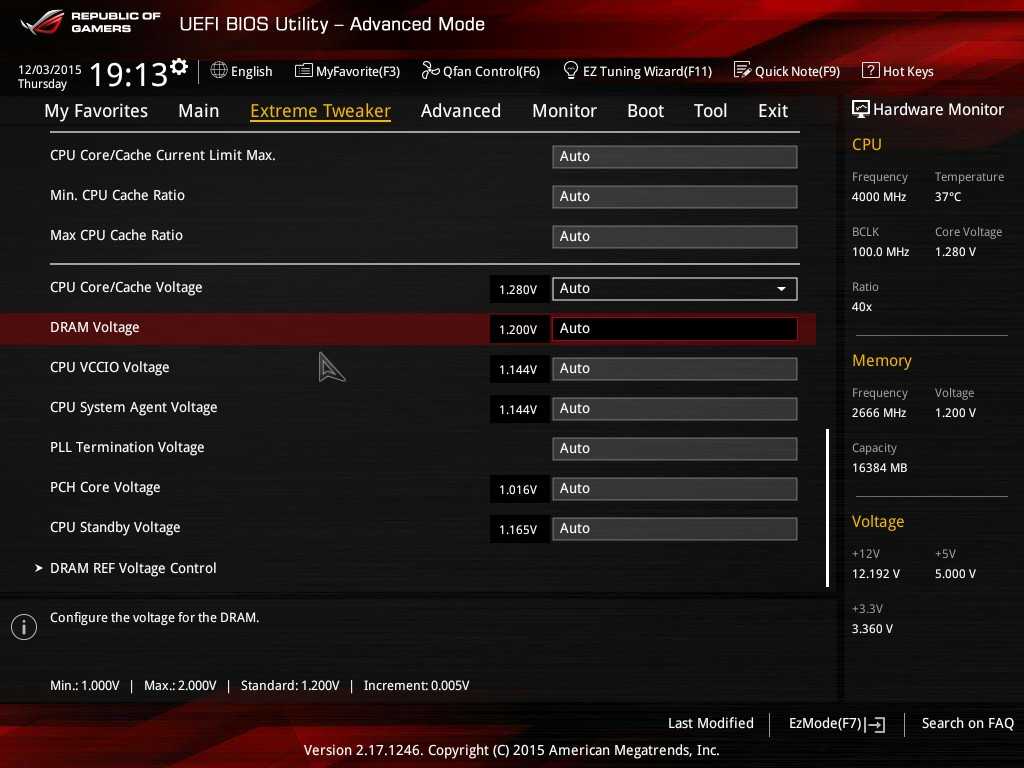Open CPU Core/Cache Voltage dropdown arrow
This screenshot has height=768, width=1024.
pos(781,289)
